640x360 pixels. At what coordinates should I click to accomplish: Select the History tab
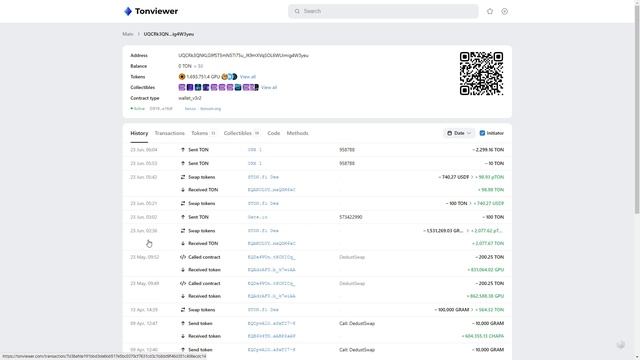[139, 133]
